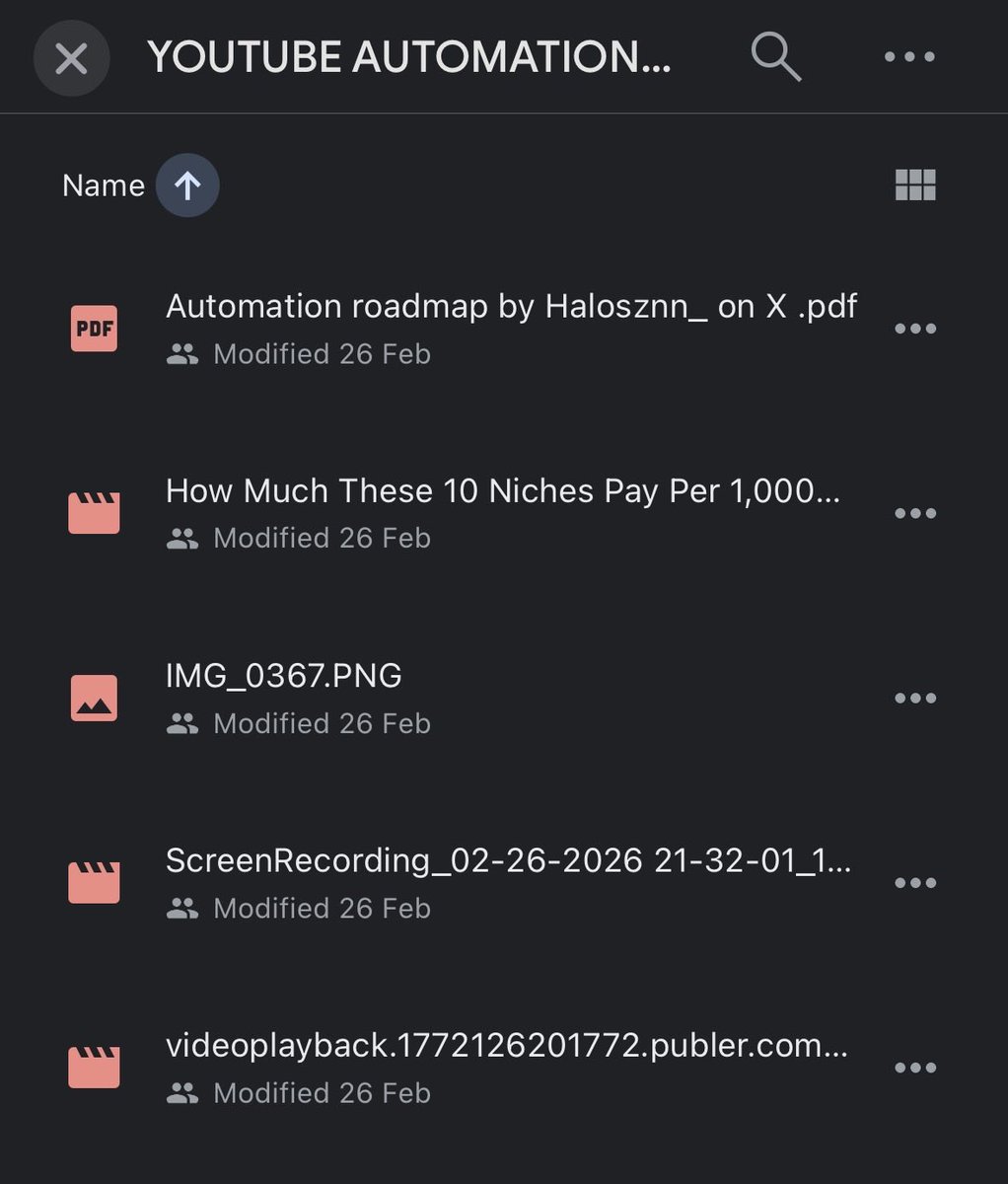
Task: Tap shared-people icon under IMG_0367.PNG
Action: coord(182,724)
